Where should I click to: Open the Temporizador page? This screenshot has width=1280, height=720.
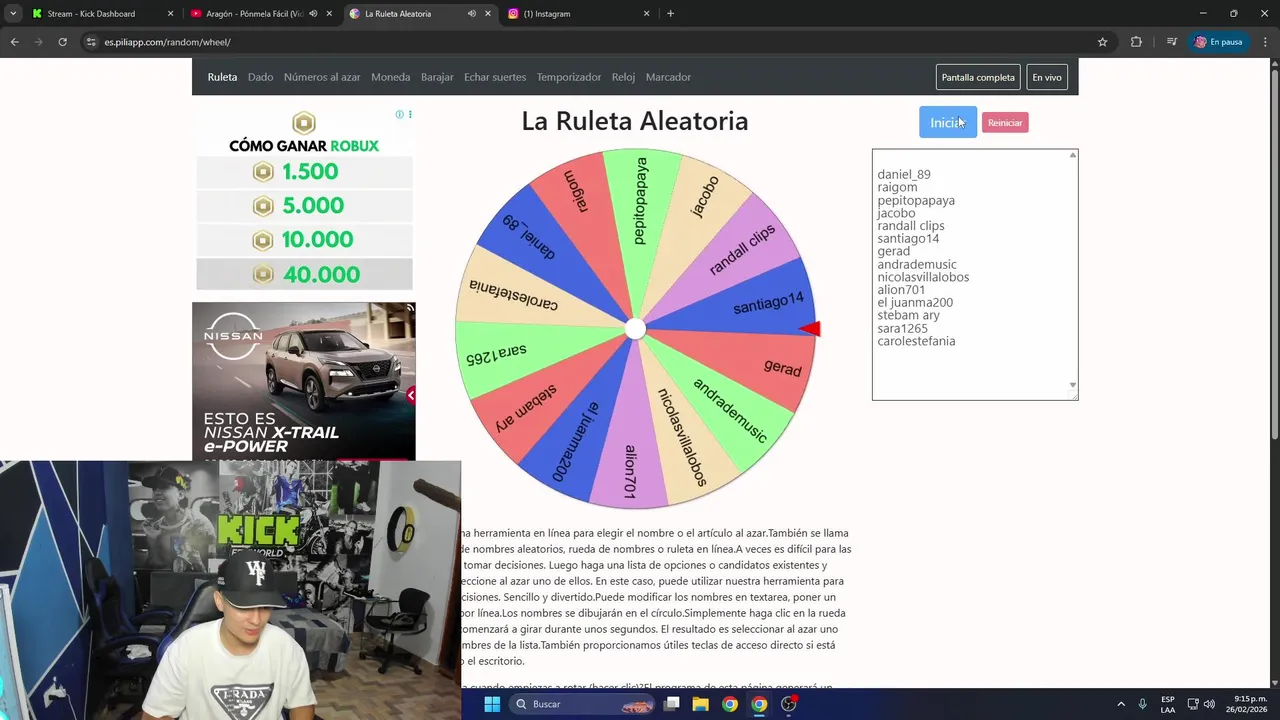[x=569, y=77]
